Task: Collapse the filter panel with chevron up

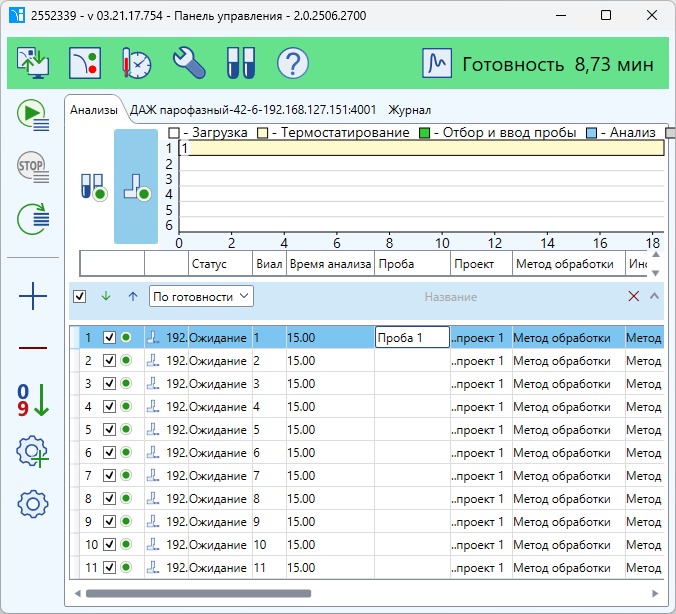Action: click(654, 296)
